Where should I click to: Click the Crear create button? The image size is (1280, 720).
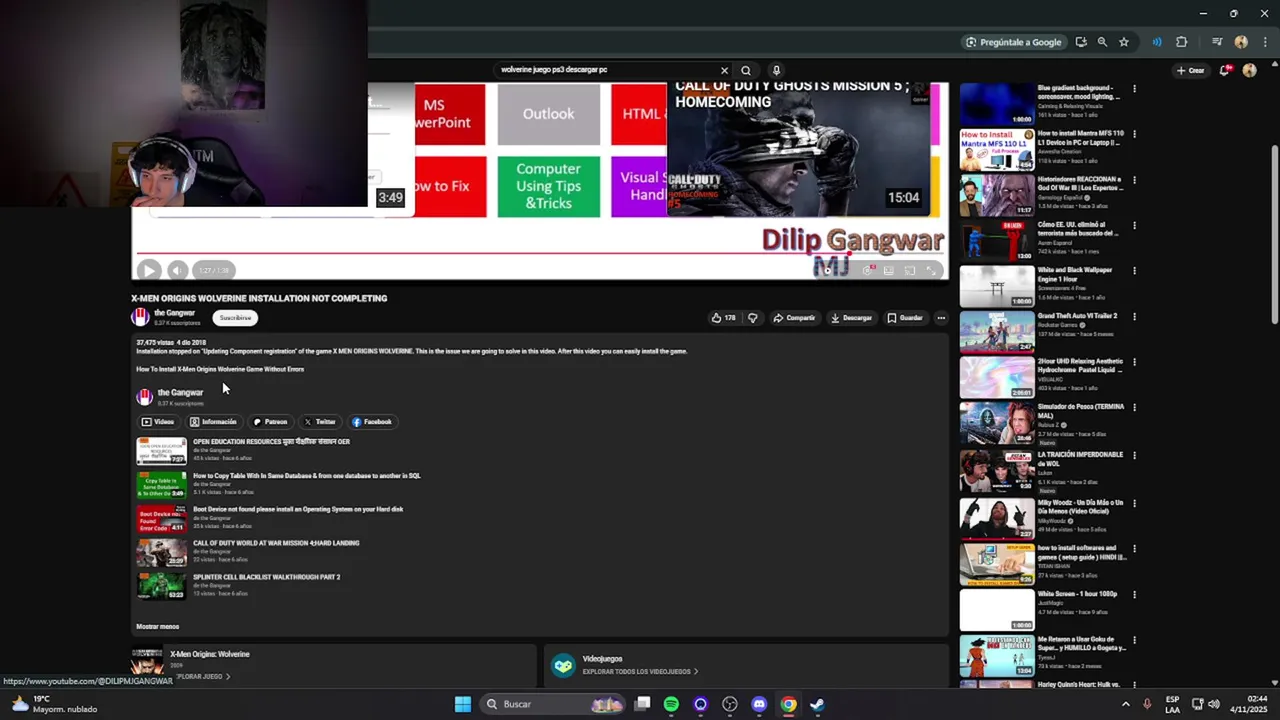tap(1190, 70)
